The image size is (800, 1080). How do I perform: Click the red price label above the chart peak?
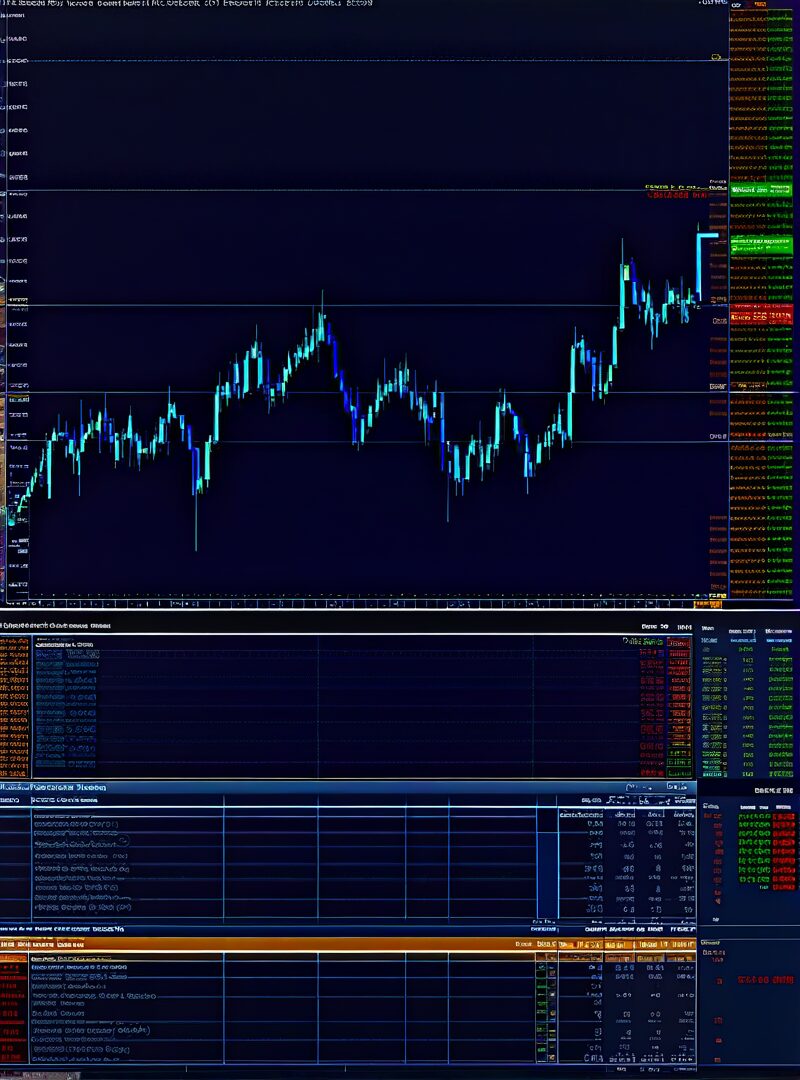click(677, 196)
